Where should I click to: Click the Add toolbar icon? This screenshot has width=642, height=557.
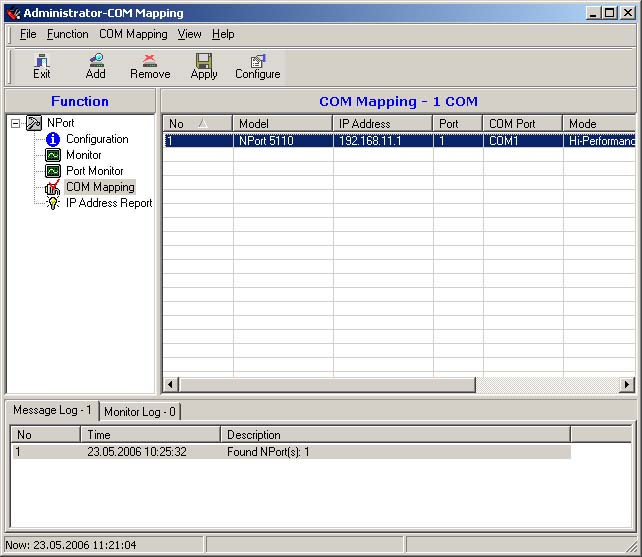pyautogui.click(x=95, y=66)
